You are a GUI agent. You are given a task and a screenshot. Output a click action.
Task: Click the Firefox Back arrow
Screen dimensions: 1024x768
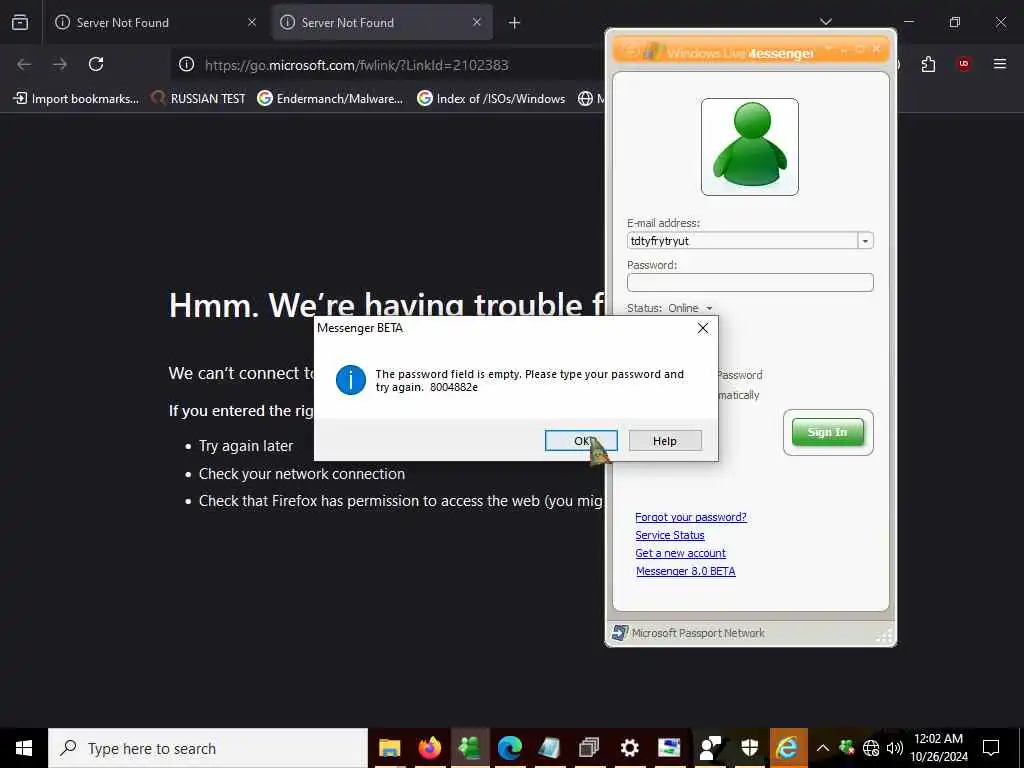pyautogui.click(x=24, y=64)
